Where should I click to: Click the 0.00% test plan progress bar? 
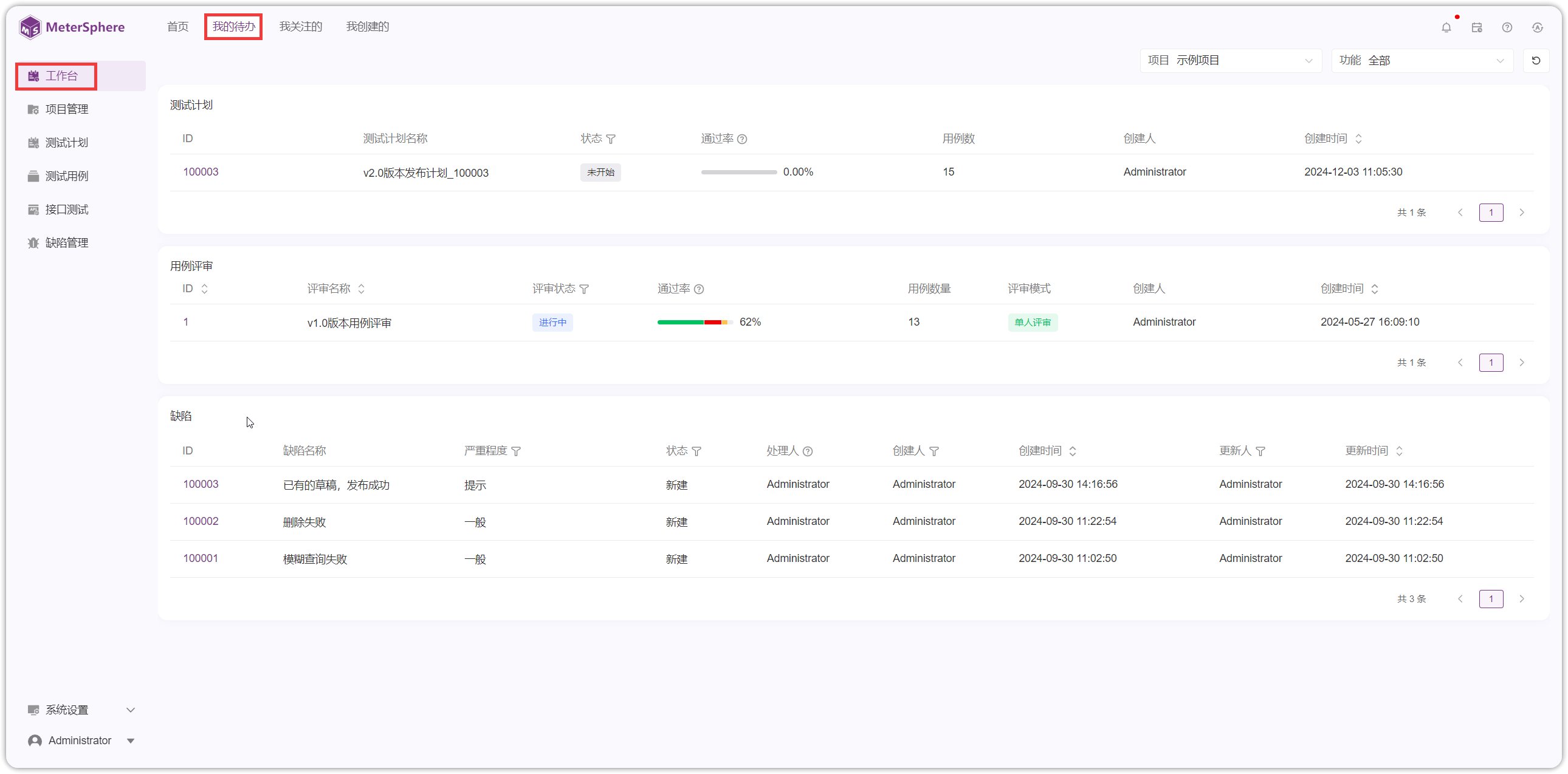click(739, 172)
